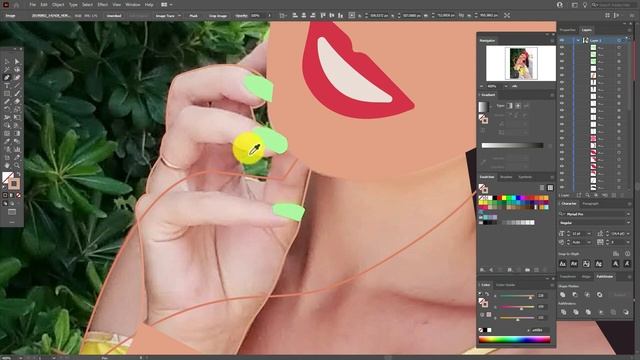Choose Linear gradient type
This screenshot has height=360, width=640.
click(x=509, y=106)
